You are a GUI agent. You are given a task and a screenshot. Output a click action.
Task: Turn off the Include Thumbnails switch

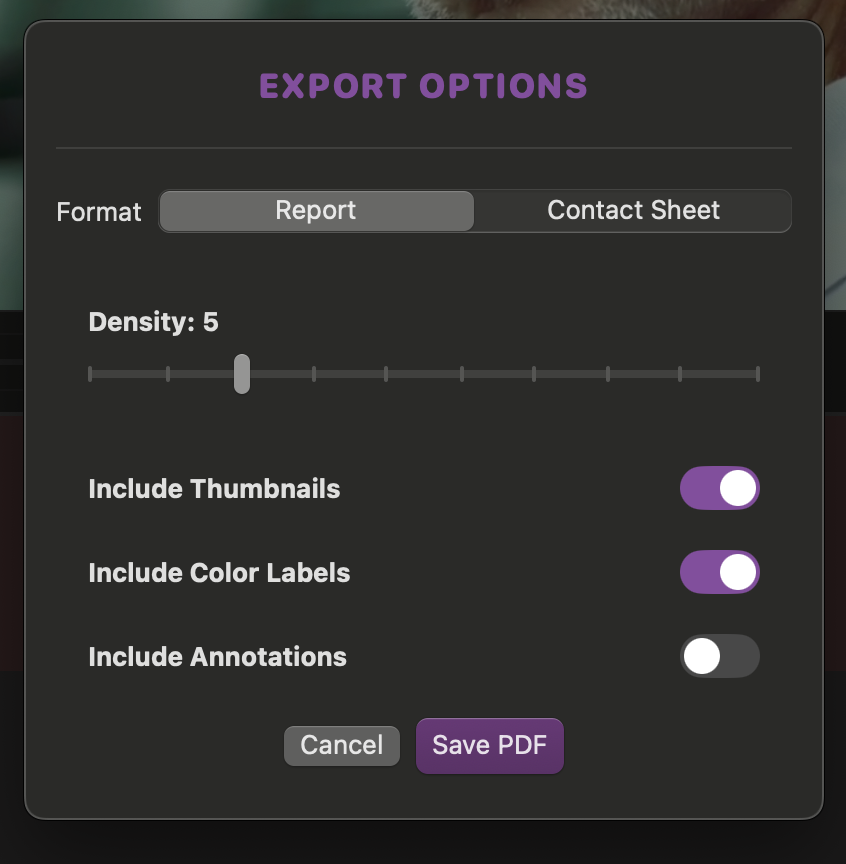pyautogui.click(x=720, y=489)
